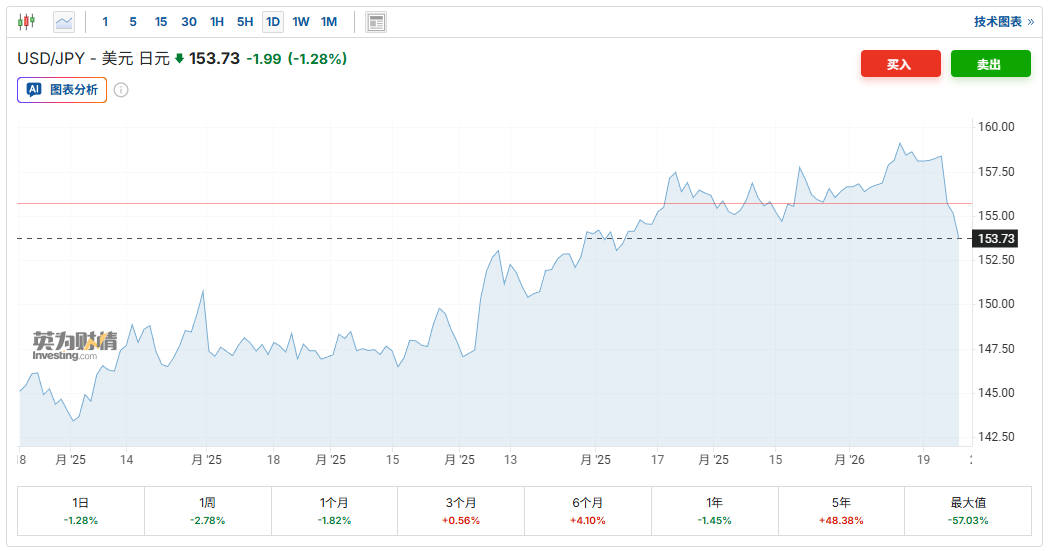Select the 1周 performance tab
Image resolution: width=1050 pixels, height=551 pixels.
207,510
